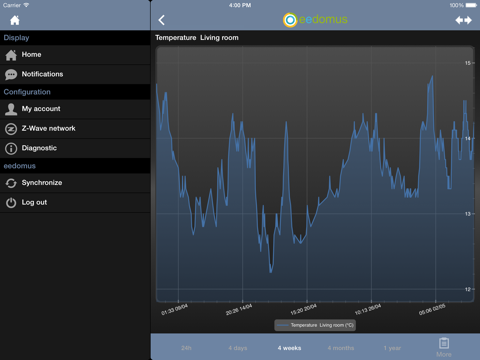Open the Home menu entry
The width and height of the screenshot is (480, 360).
tap(75, 55)
